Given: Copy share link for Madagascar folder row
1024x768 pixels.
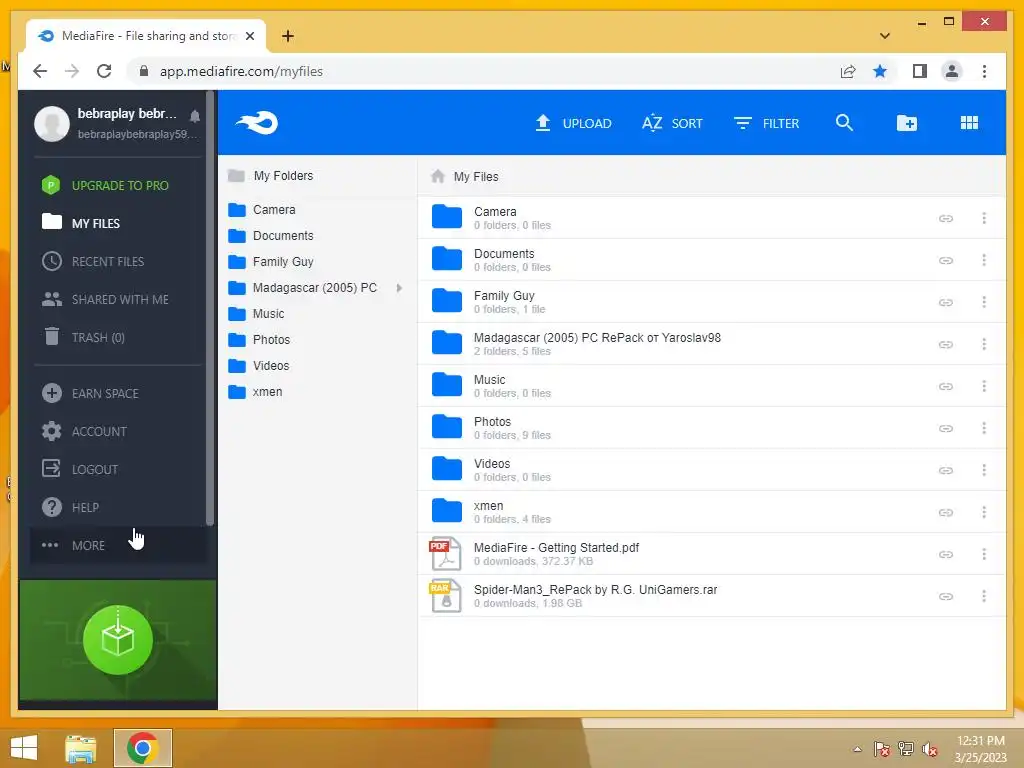Looking at the screenshot, I should coord(946,344).
